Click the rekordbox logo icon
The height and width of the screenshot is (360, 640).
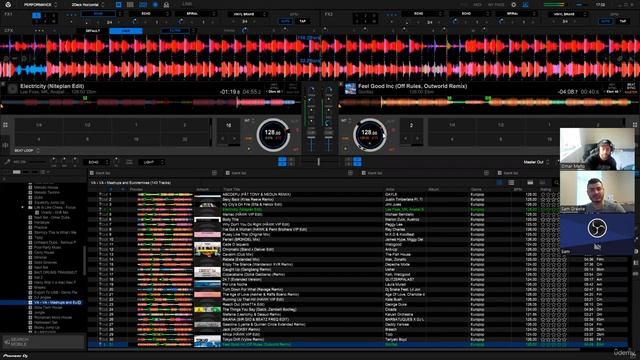pyautogui.click(x=8, y=4)
